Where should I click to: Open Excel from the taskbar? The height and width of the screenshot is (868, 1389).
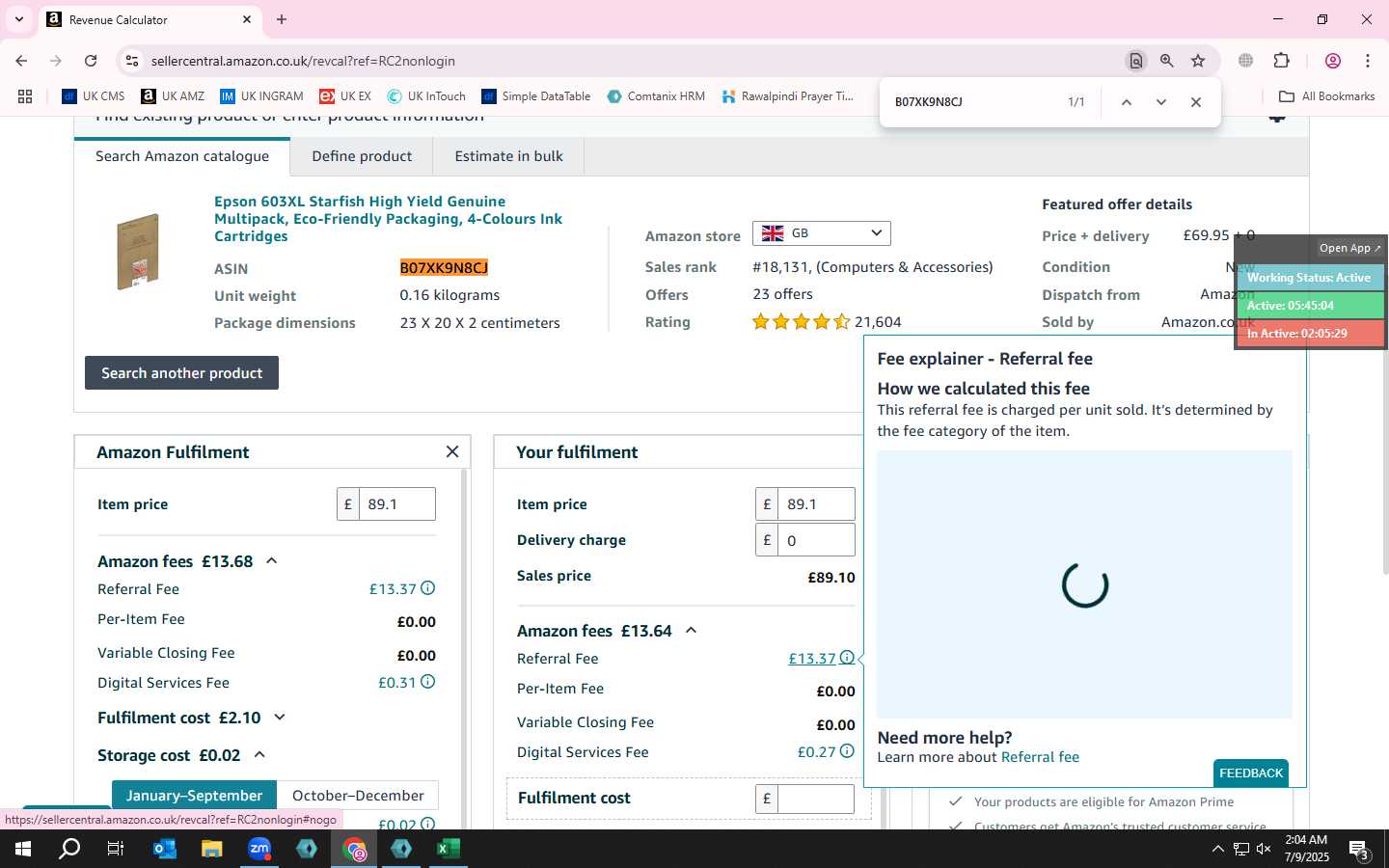[449, 849]
